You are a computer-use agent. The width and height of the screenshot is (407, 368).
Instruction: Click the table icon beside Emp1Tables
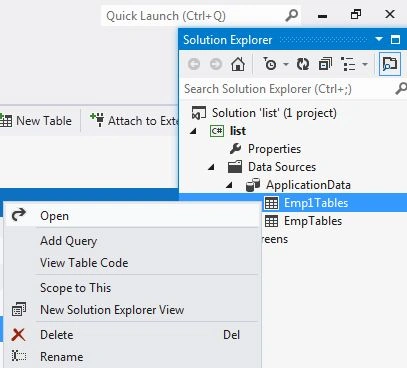pyautogui.click(x=271, y=203)
